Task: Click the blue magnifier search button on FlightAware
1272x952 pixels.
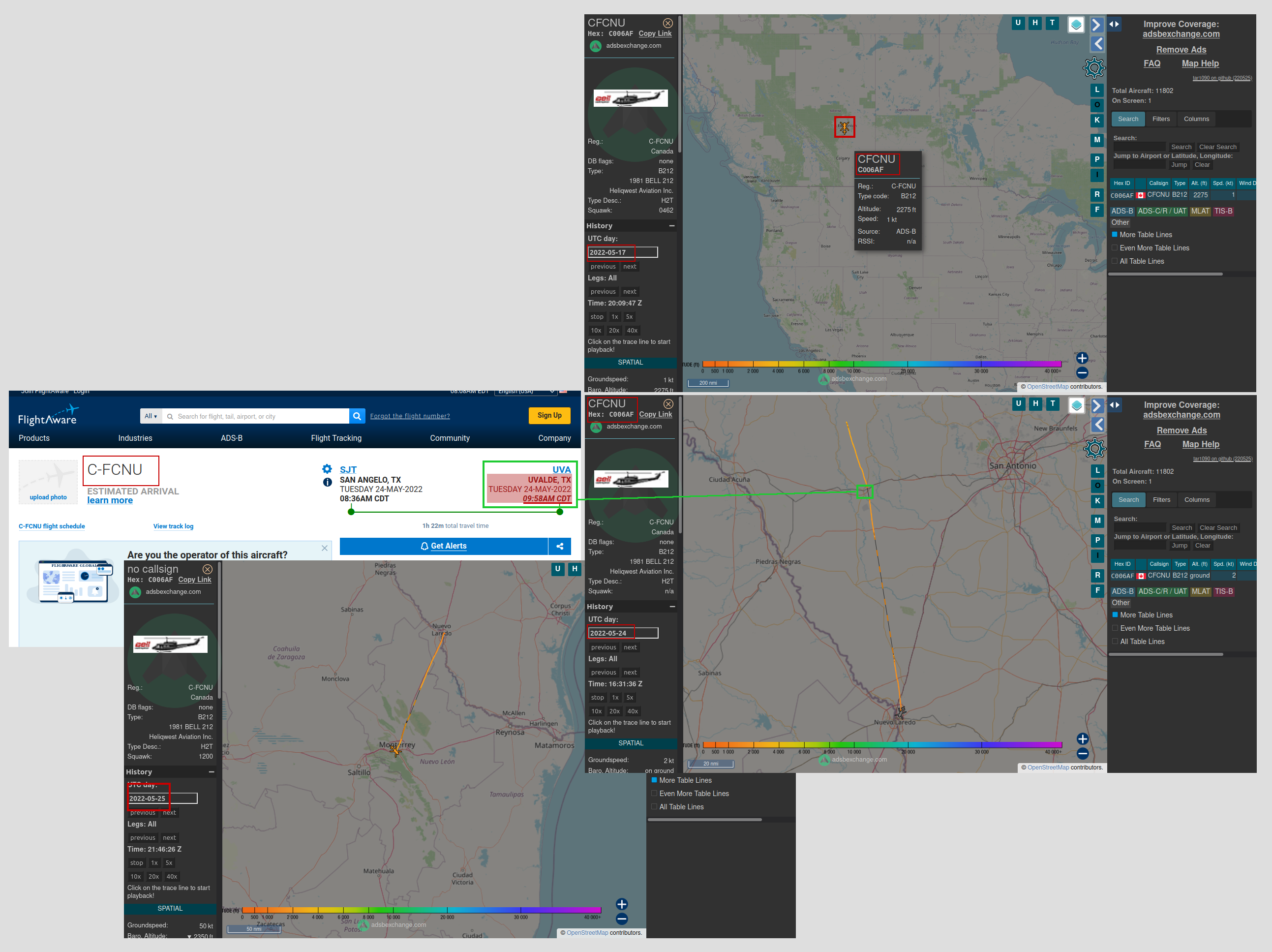Action: coord(357,416)
